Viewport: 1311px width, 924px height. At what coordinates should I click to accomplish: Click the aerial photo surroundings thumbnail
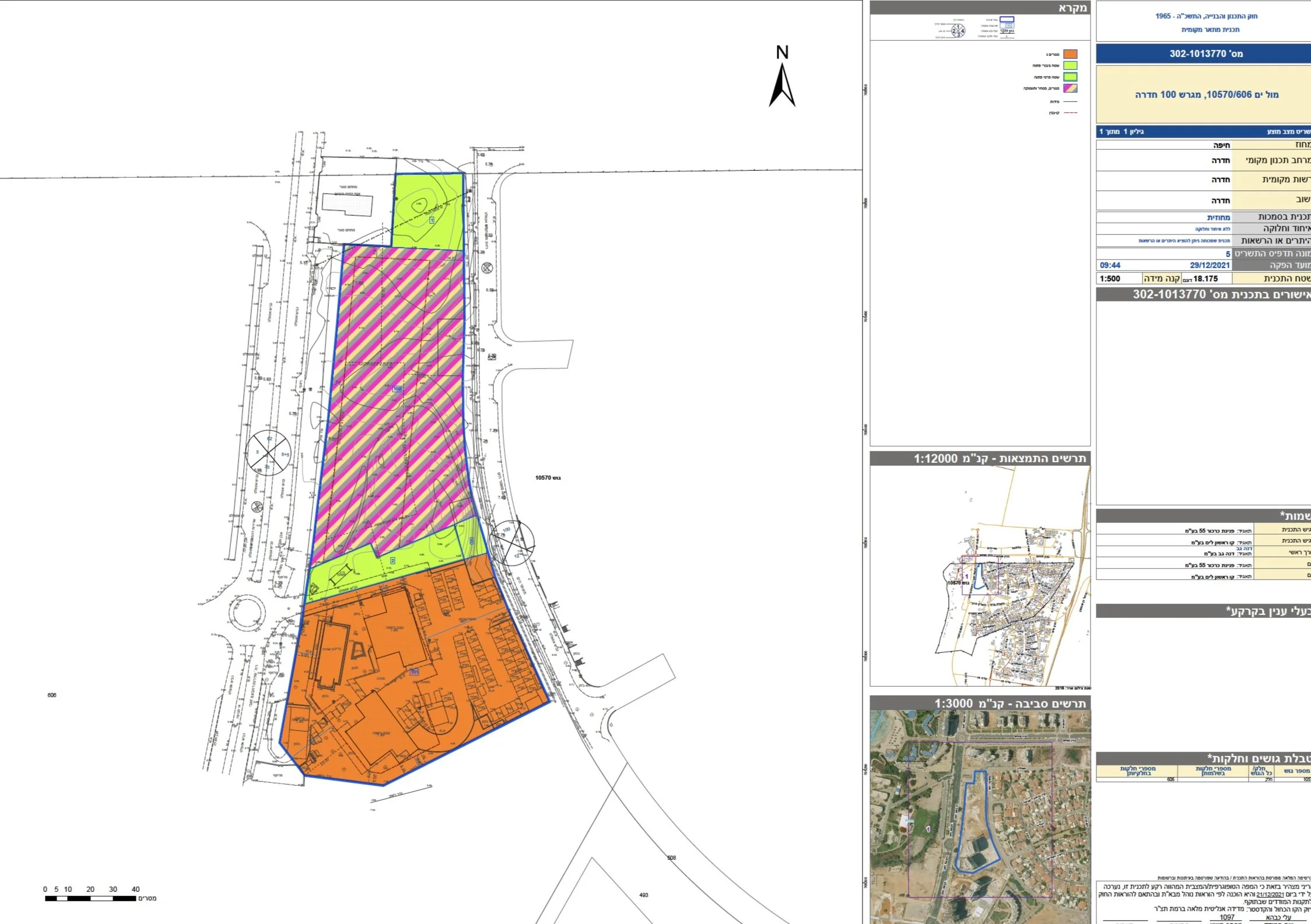click(x=980, y=816)
